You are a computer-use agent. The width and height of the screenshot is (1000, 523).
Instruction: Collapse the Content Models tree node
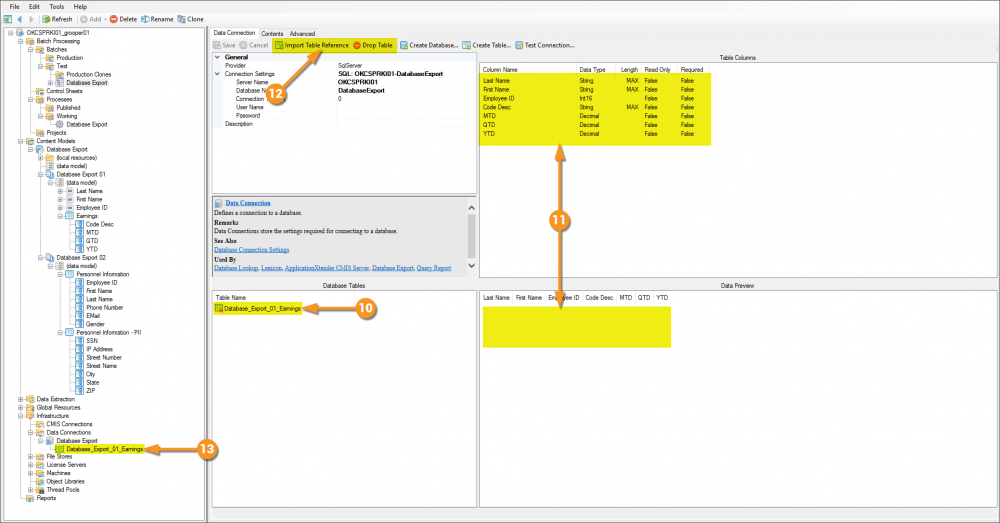click(x=20, y=142)
